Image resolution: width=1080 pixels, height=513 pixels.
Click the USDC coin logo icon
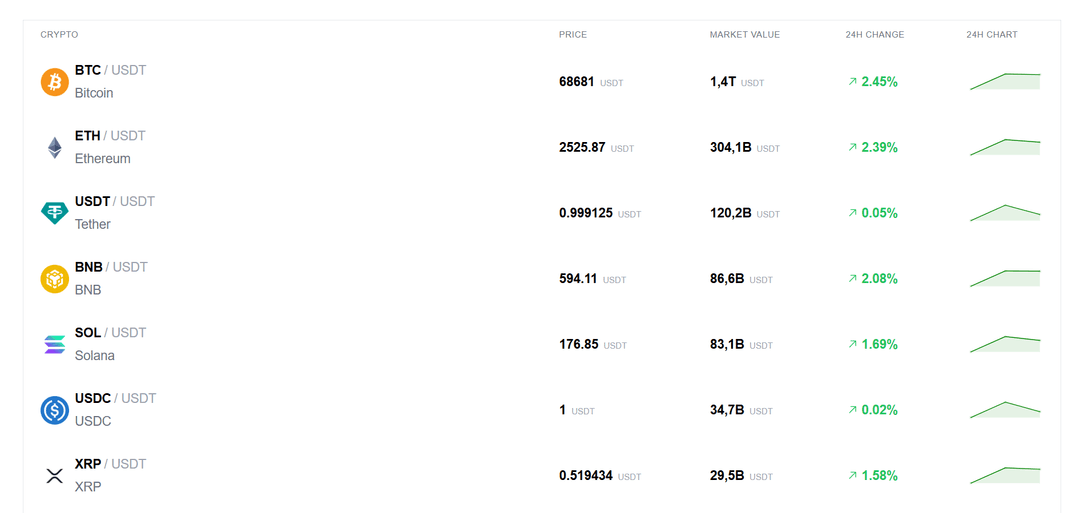55,410
